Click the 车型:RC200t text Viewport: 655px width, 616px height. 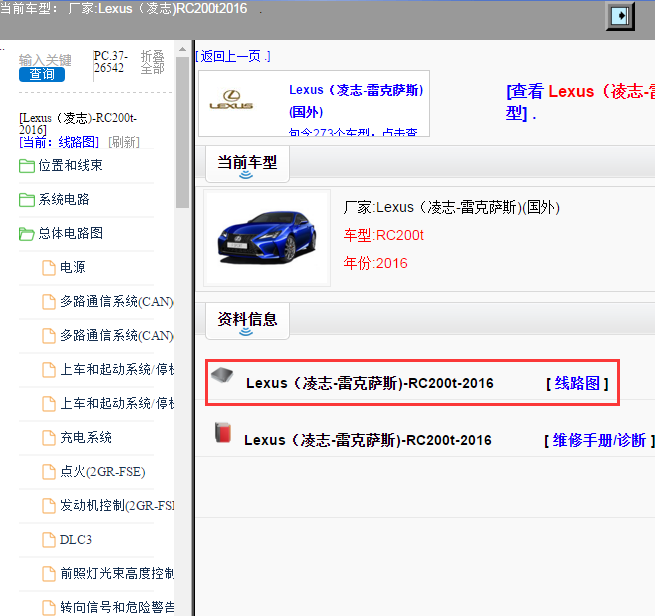pyautogui.click(x=383, y=236)
